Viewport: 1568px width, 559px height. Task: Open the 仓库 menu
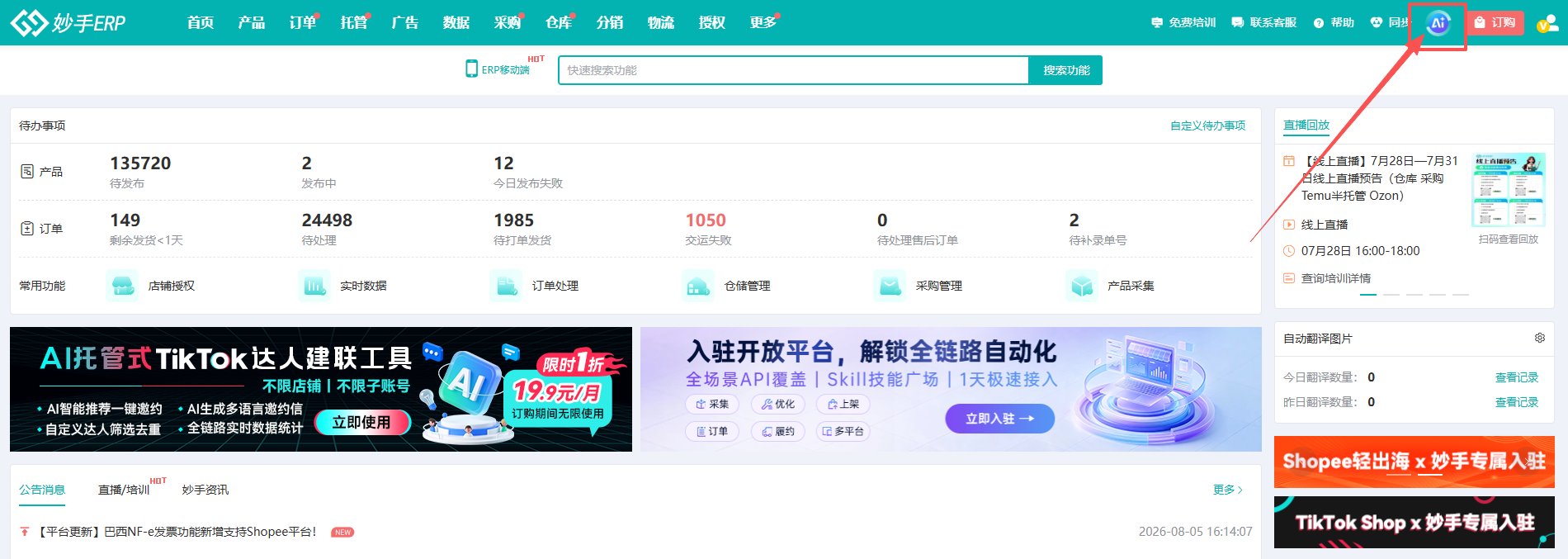pos(559,22)
